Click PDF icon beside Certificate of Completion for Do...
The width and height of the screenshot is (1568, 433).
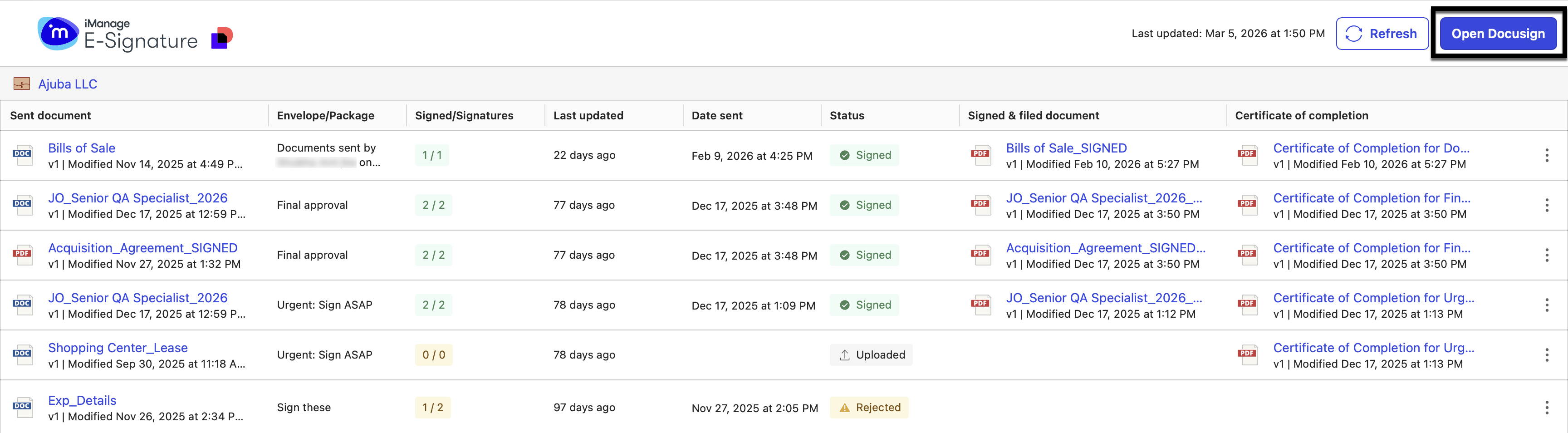click(1248, 155)
